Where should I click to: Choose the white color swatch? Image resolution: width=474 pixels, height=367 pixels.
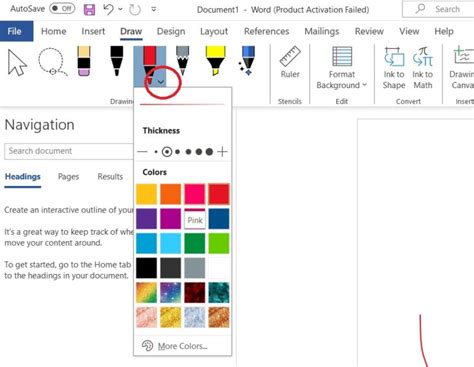coord(219,268)
